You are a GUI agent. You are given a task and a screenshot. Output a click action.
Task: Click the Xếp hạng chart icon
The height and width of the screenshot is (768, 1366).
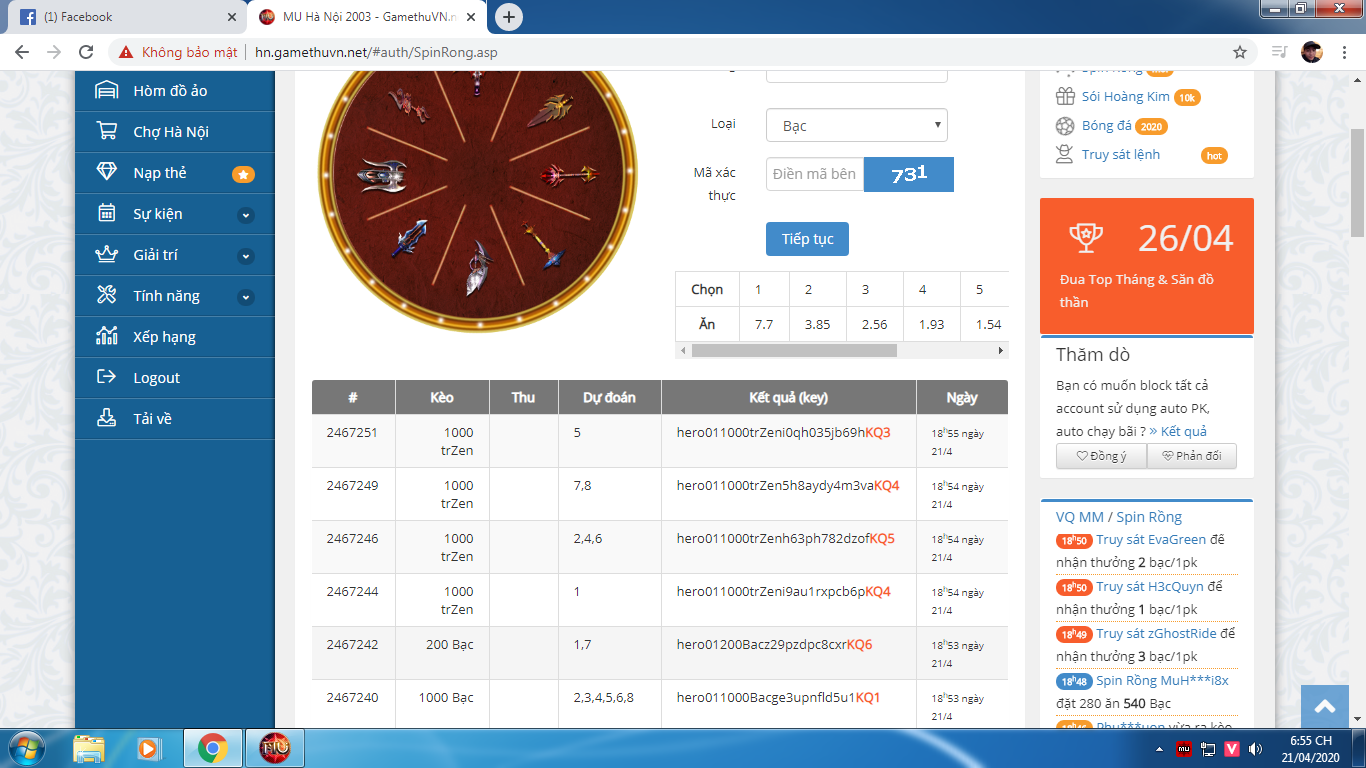pos(106,337)
